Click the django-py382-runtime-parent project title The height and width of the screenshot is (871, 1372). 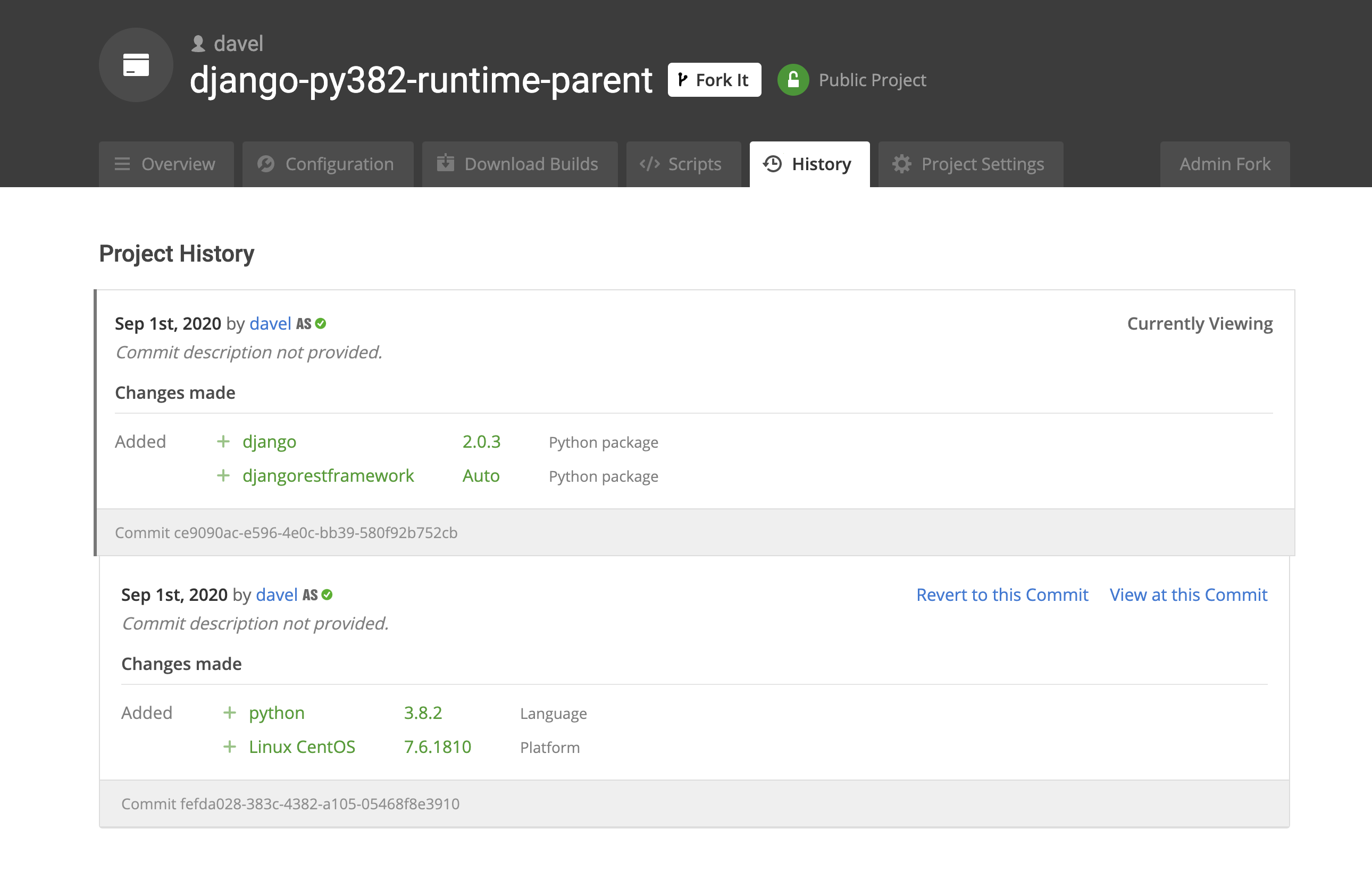pos(421,80)
